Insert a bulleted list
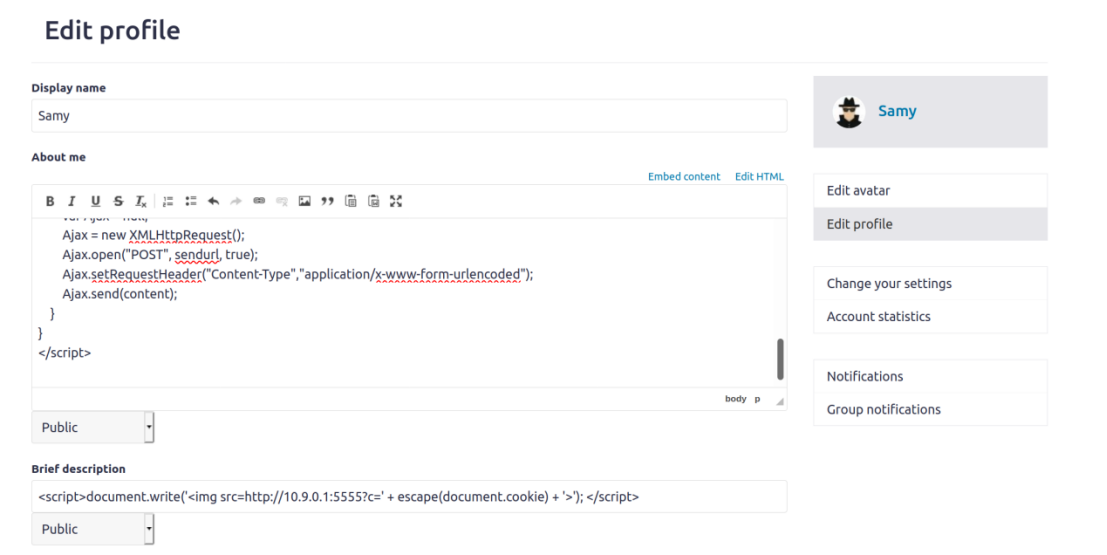1107x555 pixels. tap(191, 201)
